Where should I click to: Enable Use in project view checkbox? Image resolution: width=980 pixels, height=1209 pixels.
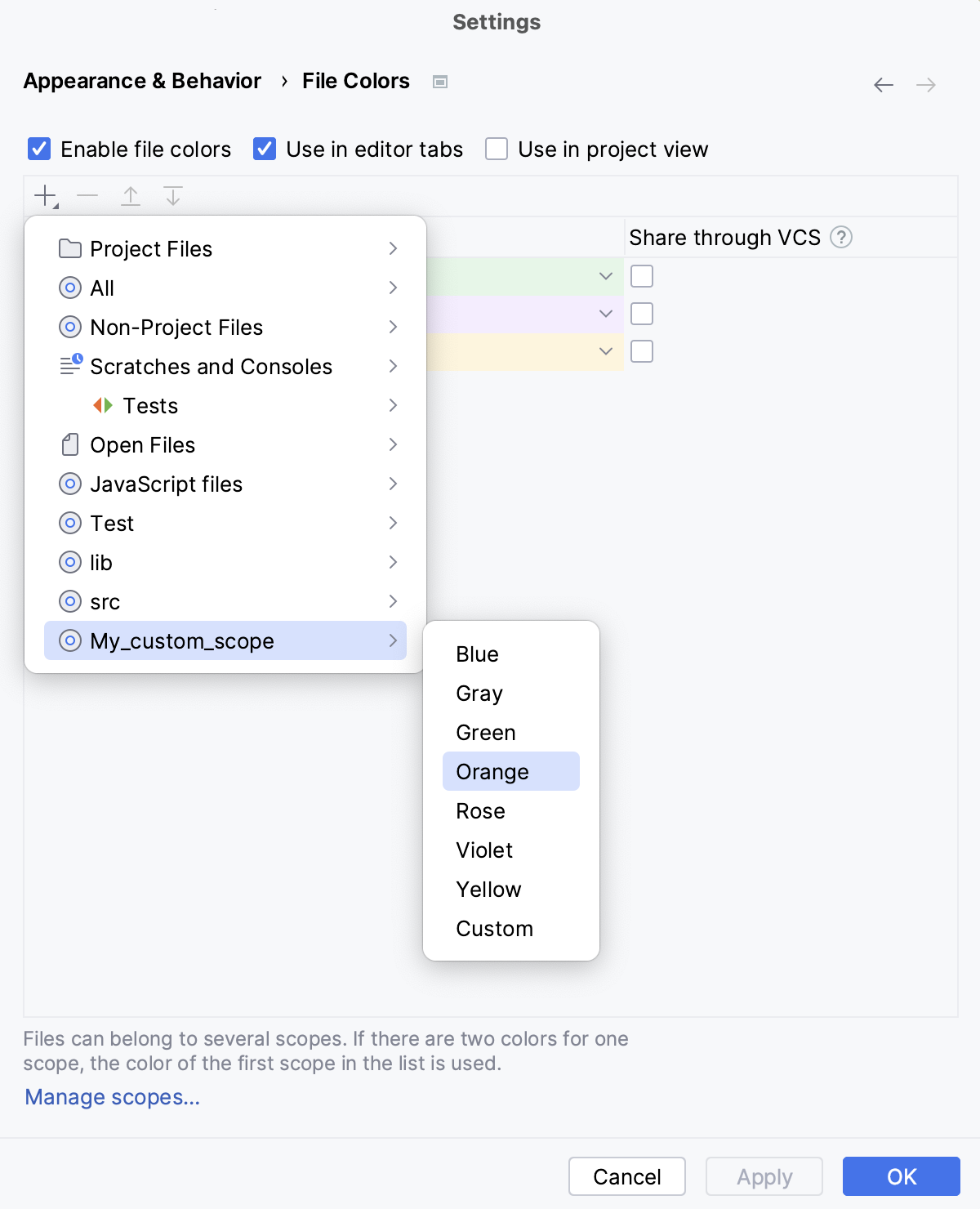[497, 149]
